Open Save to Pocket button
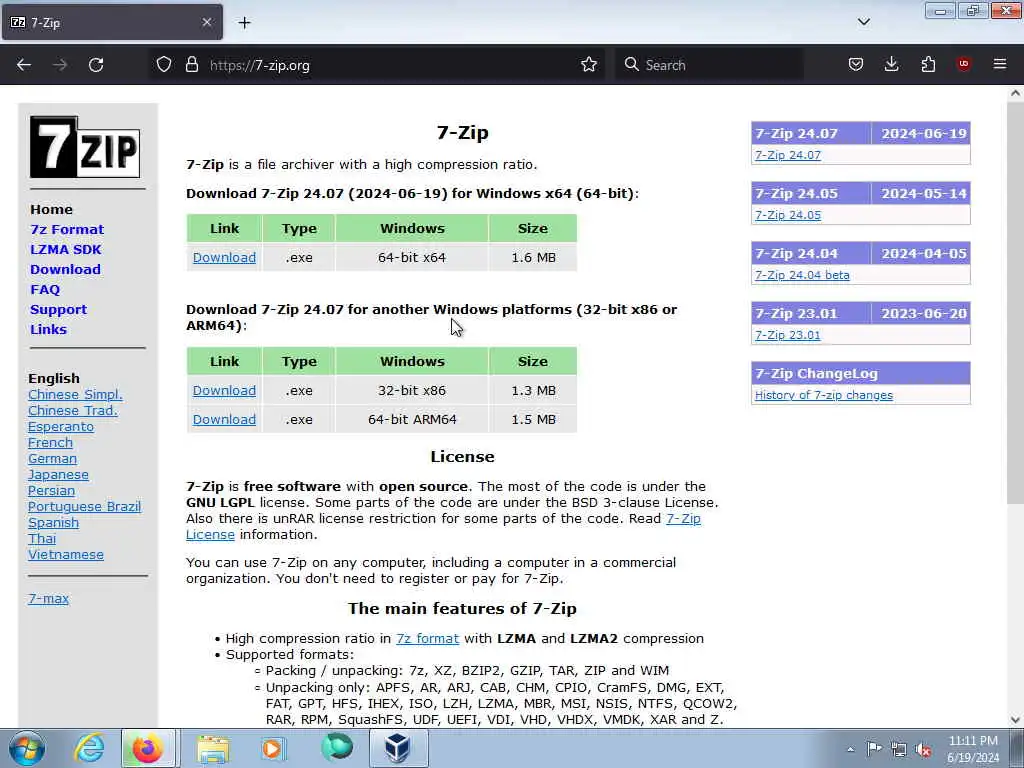 (856, 65)
